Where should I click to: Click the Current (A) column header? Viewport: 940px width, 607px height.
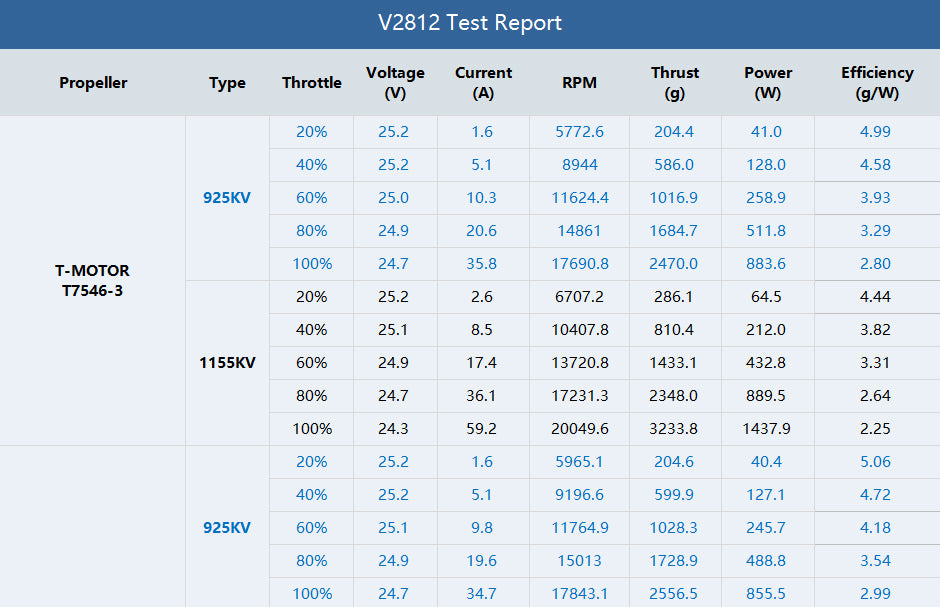[483, 83]
